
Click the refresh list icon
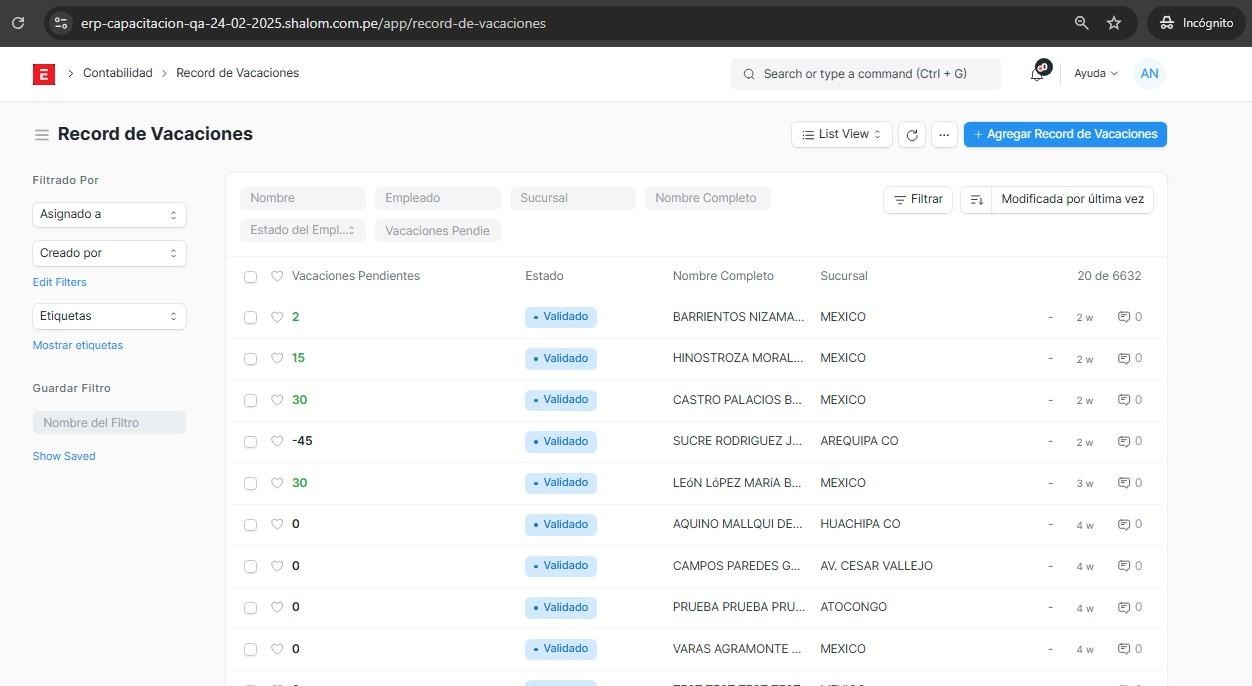pyautogui.click(x=911, y=135)
